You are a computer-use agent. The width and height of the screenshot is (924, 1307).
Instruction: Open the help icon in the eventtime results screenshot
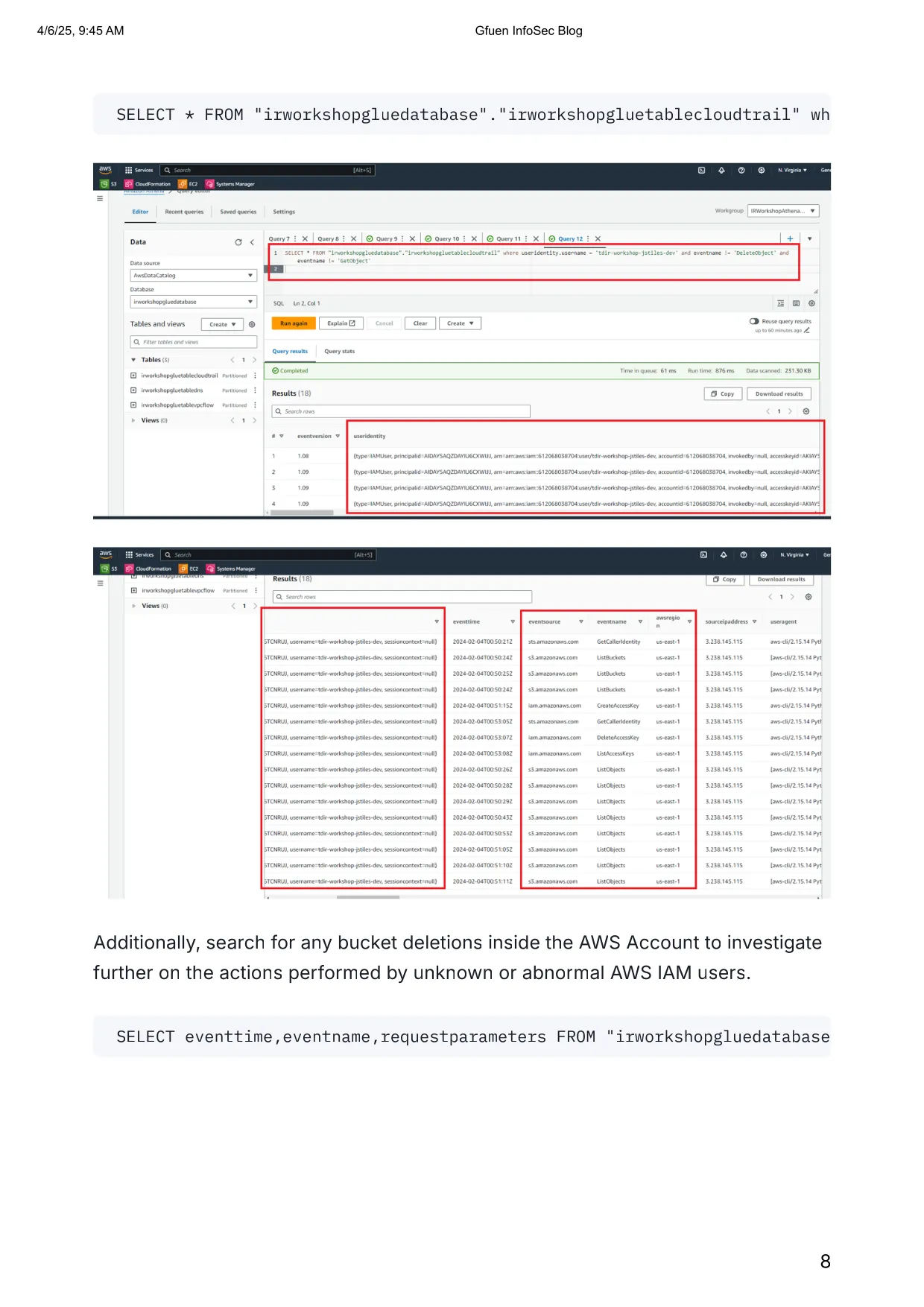(x=744, y=554)
